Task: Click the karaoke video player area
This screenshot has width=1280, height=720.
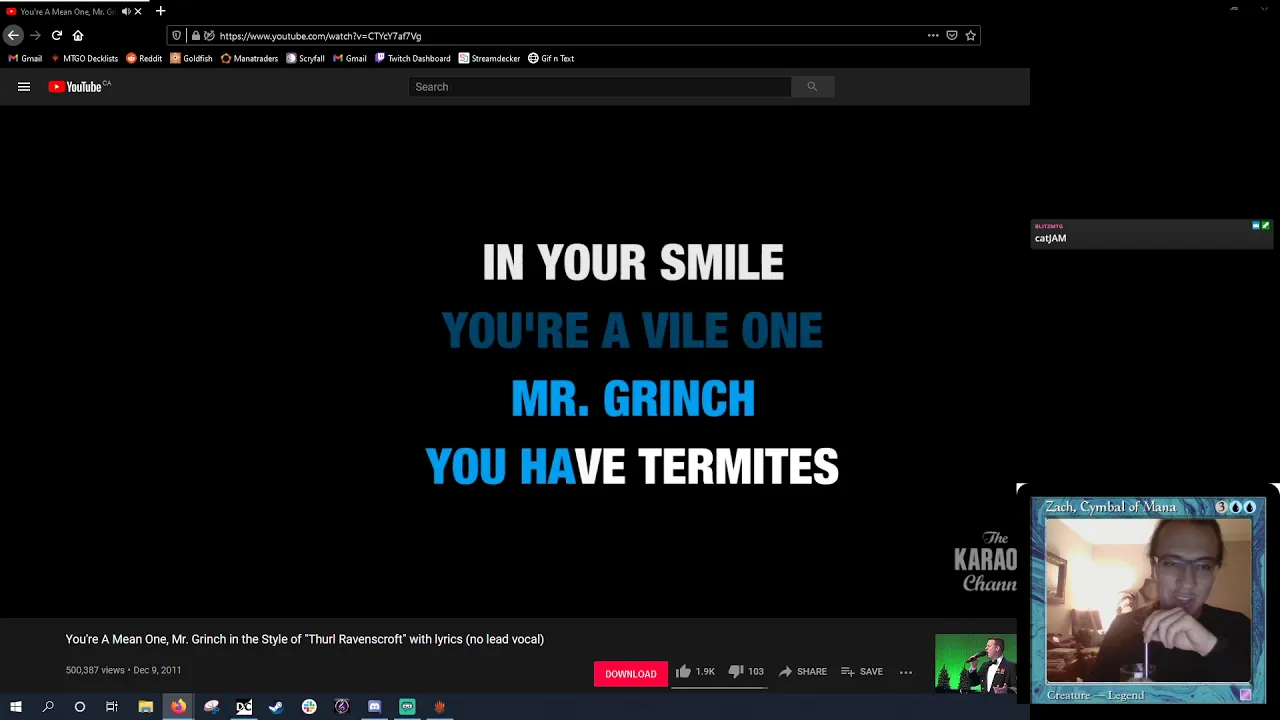Action: (x=508, y=360)
